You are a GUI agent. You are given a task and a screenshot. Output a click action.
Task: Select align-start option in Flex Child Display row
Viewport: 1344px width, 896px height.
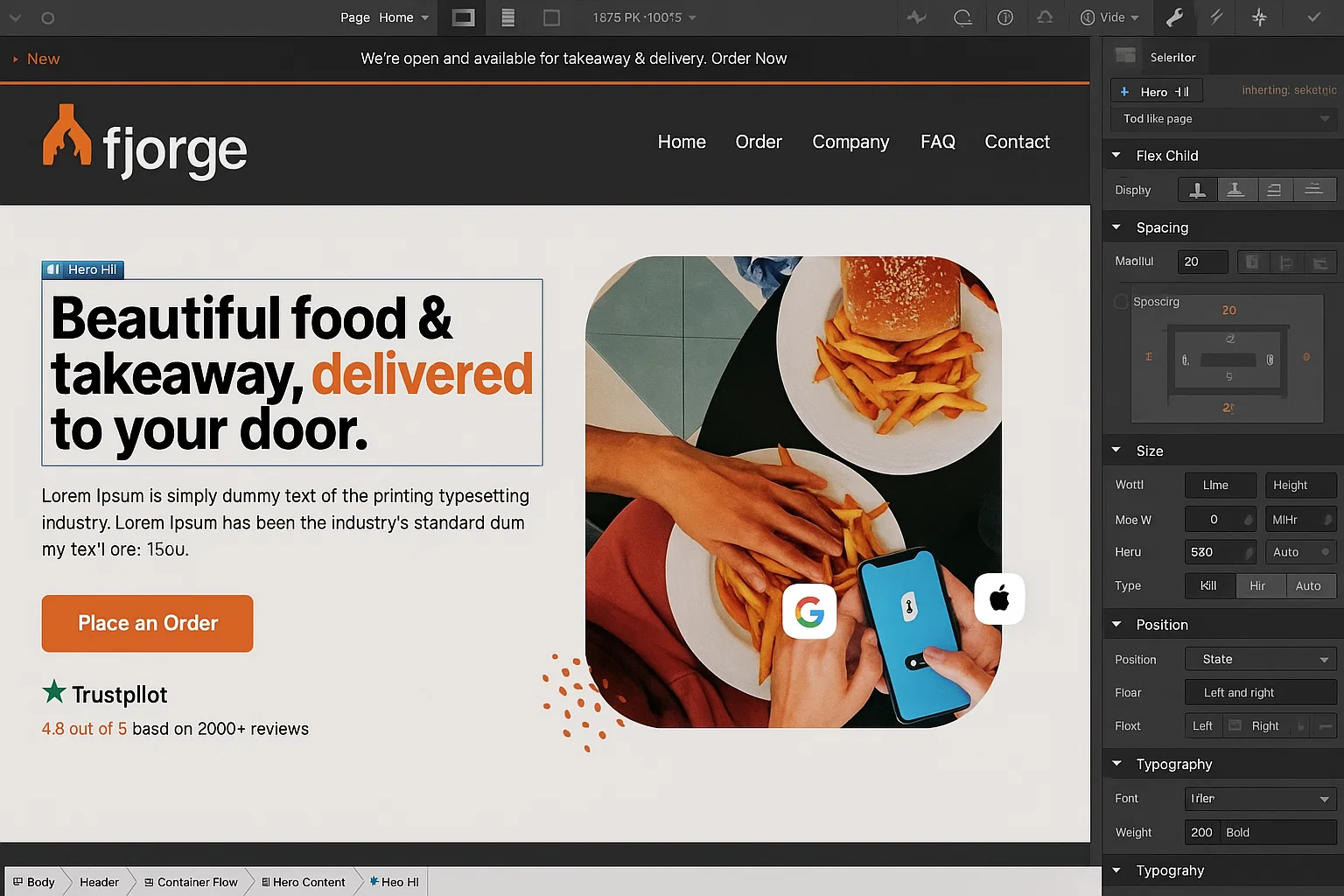(1197, 189)
